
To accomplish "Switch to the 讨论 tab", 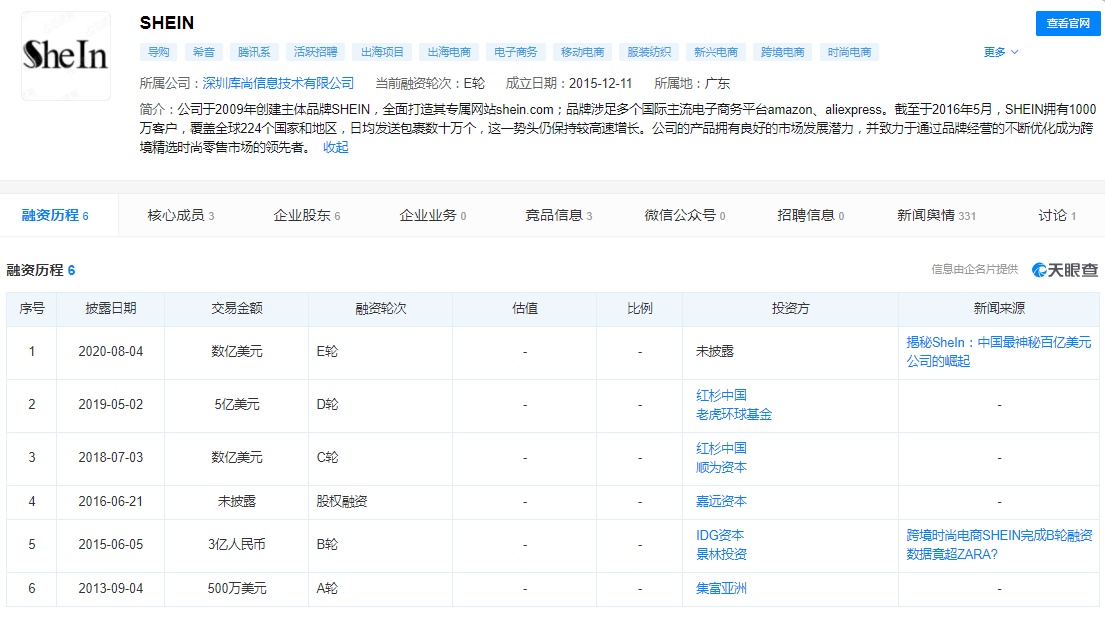I will click(x=1057, y=216).
